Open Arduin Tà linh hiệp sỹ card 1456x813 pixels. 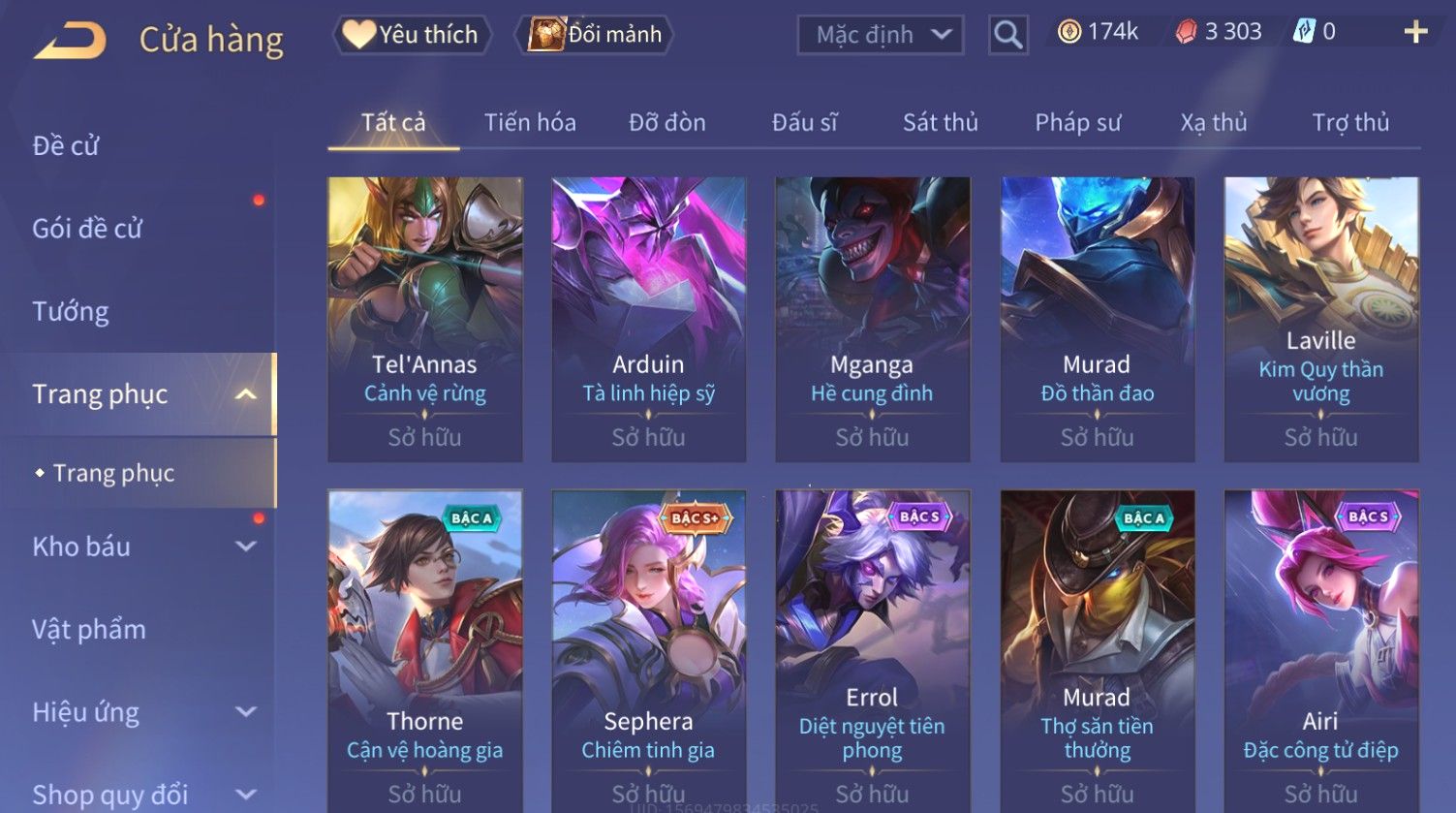point(648,319)
